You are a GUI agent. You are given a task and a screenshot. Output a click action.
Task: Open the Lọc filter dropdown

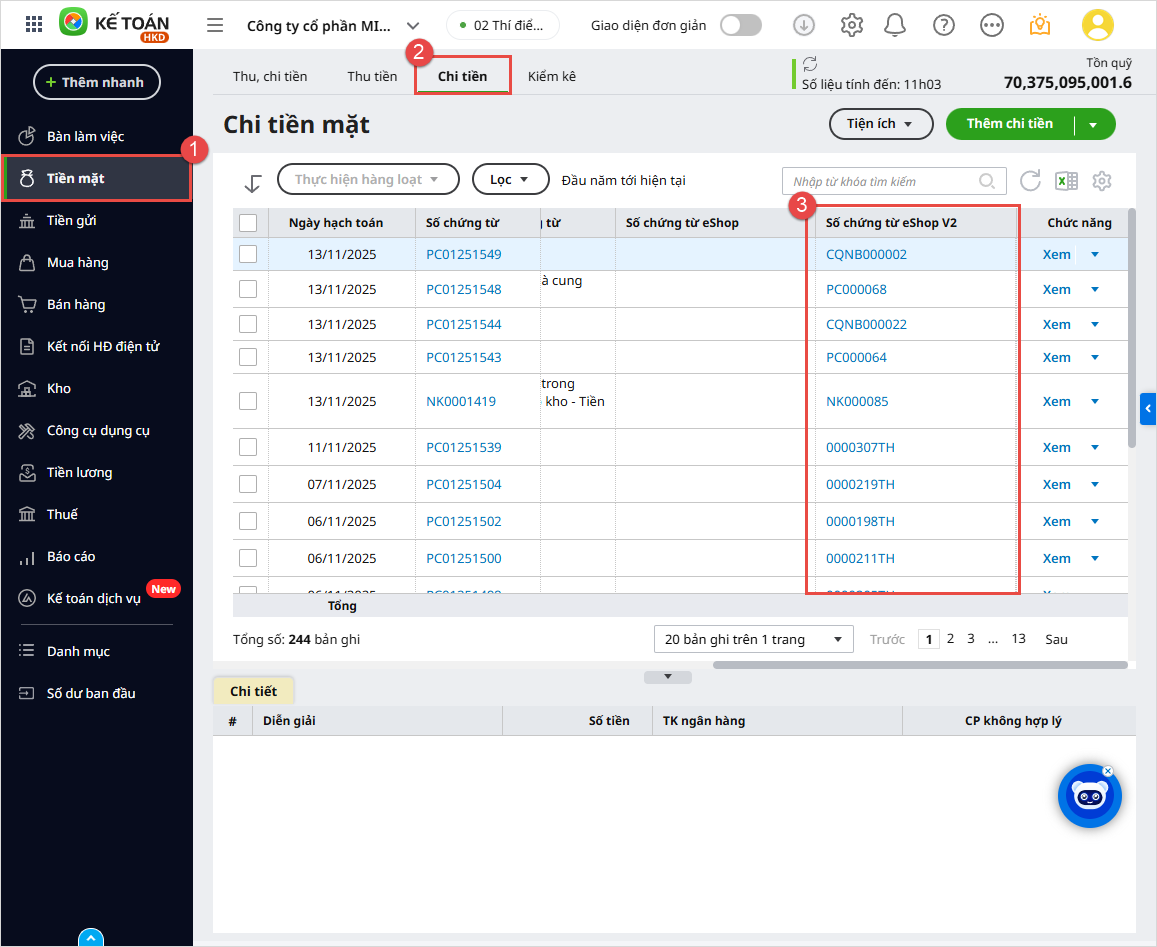tap(510, 180)
